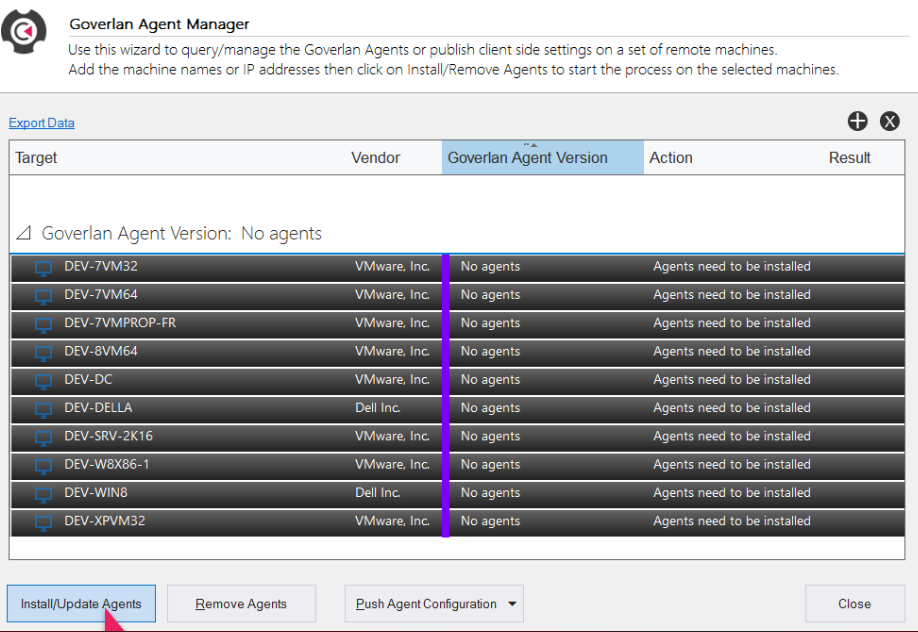
Task: Click 'Agents need to be installed' for DEV-7VM64
Action: 732,295
